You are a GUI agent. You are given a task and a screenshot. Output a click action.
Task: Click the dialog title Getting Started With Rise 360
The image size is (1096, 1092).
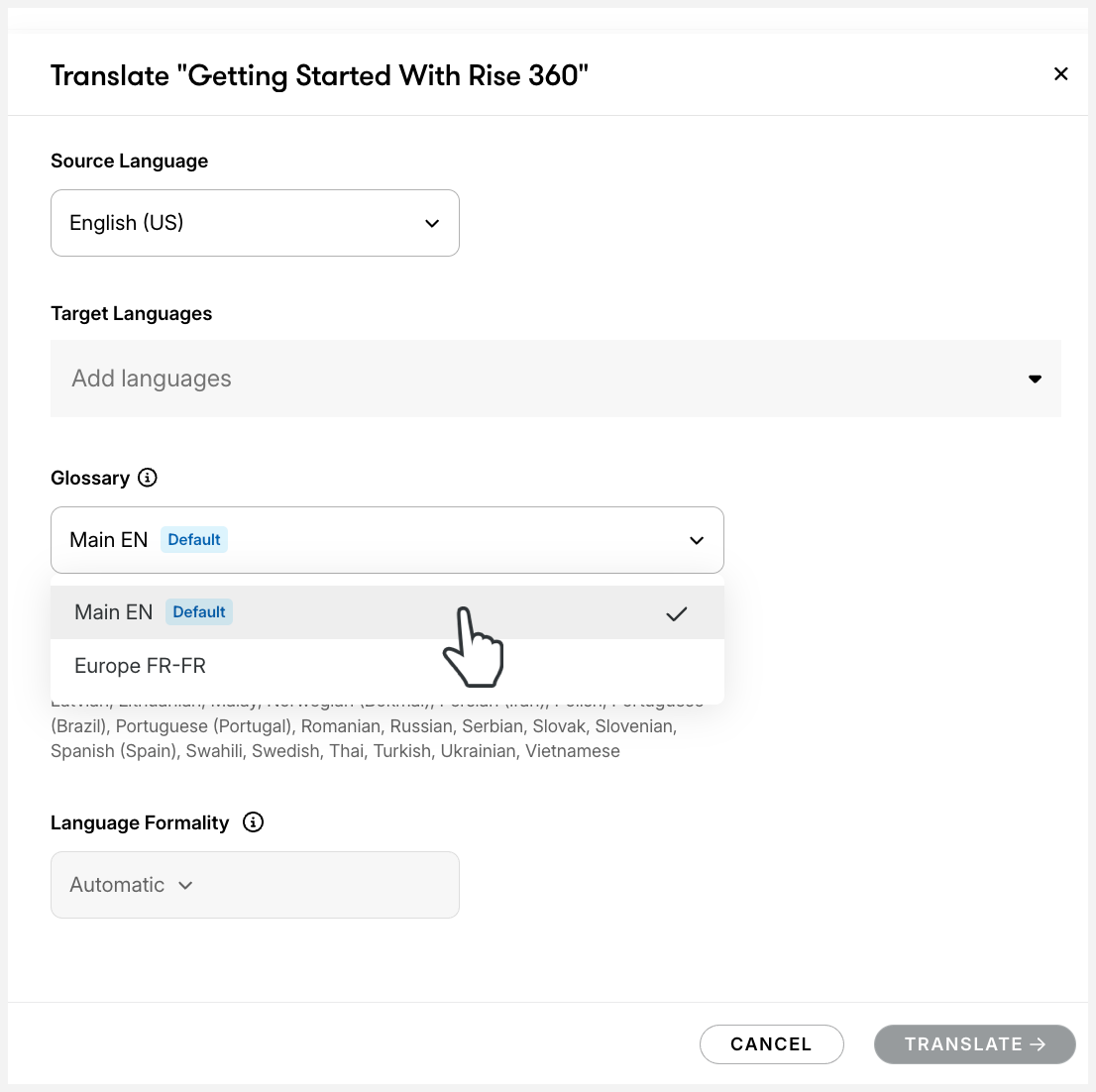319,75
